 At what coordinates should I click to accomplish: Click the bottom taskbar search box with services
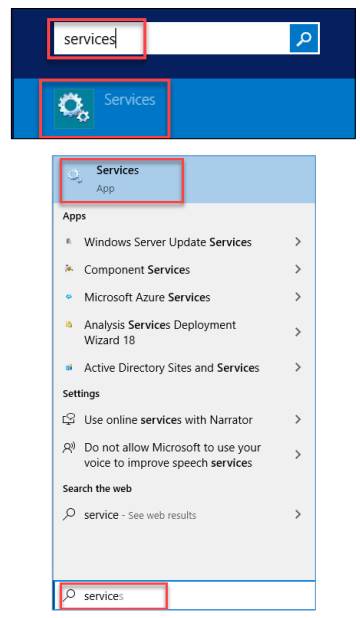click(x=184, y=596)
